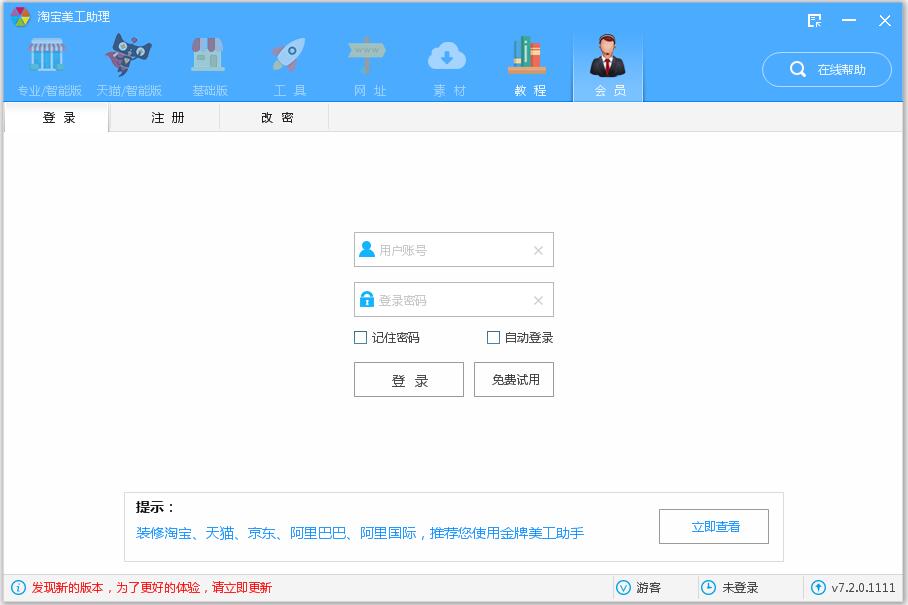This screenshot has height=605, width=908.
Task: Open the 工具 rocket icon
Action: pyautogui.click(x=289, y=56)
